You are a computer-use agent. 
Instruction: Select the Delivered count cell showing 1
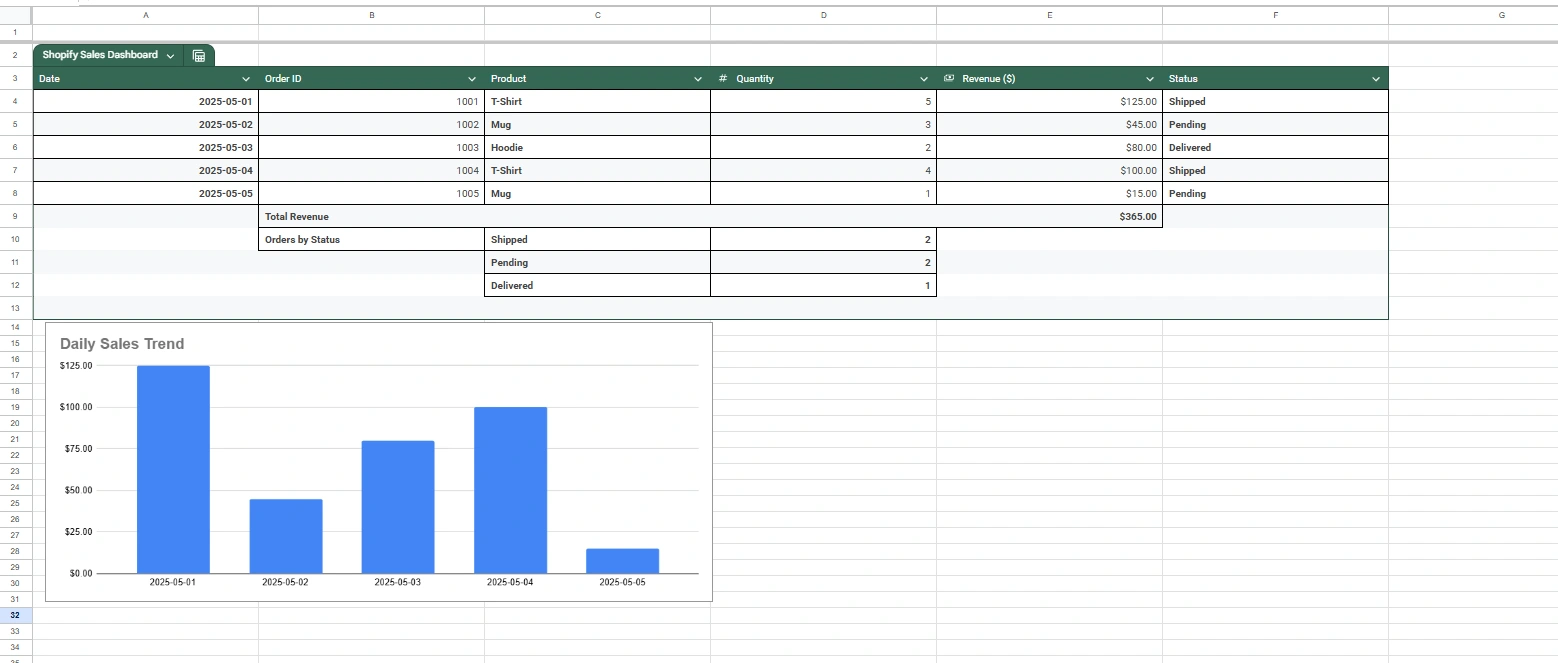(x=823, y=286)
